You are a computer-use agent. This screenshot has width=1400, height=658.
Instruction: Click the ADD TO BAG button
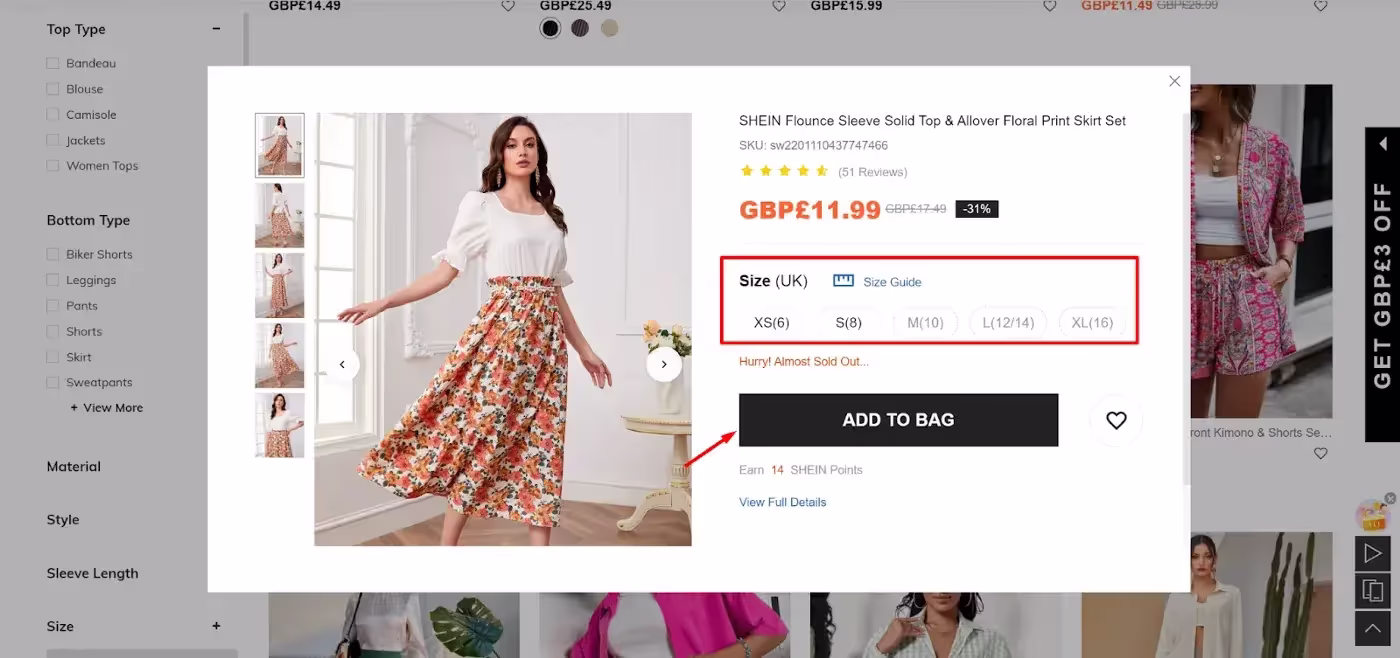click(898, 420)
